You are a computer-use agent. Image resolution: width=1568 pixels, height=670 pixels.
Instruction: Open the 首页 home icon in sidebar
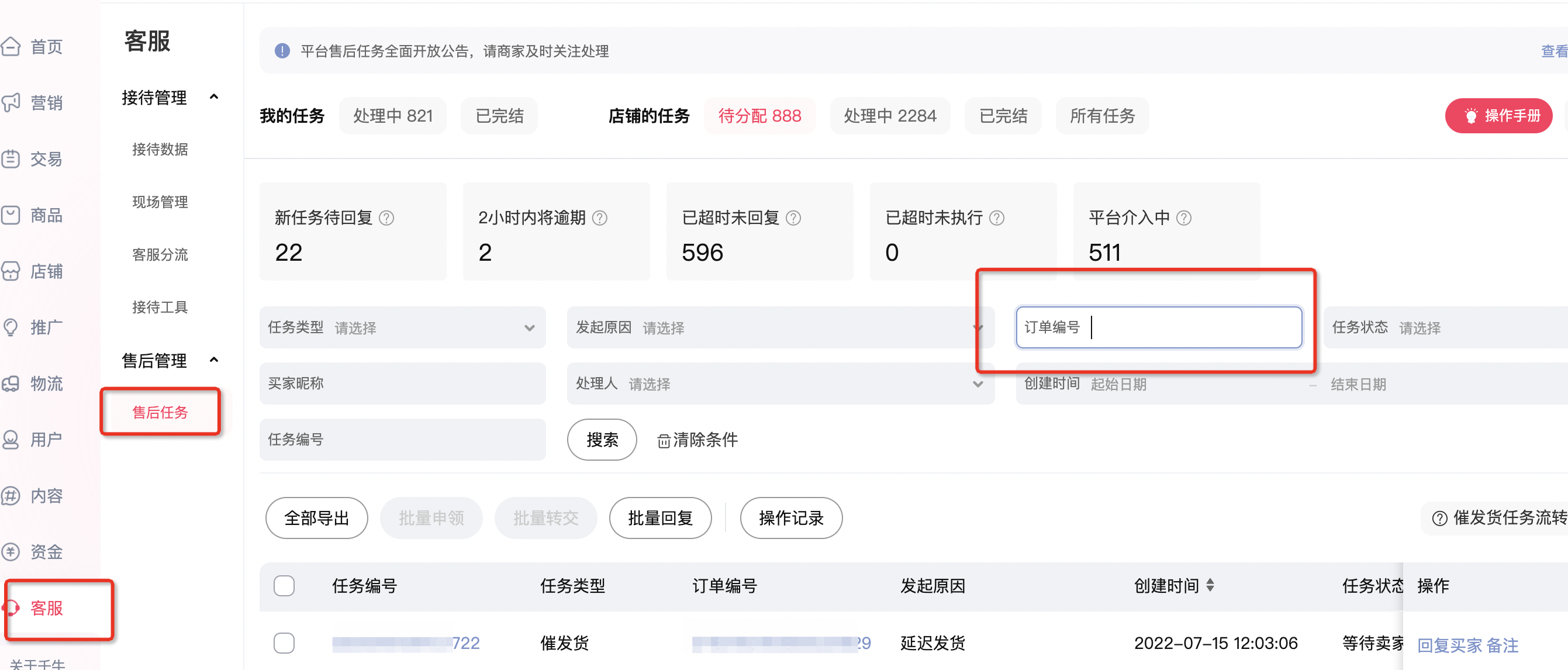[12, 46]
